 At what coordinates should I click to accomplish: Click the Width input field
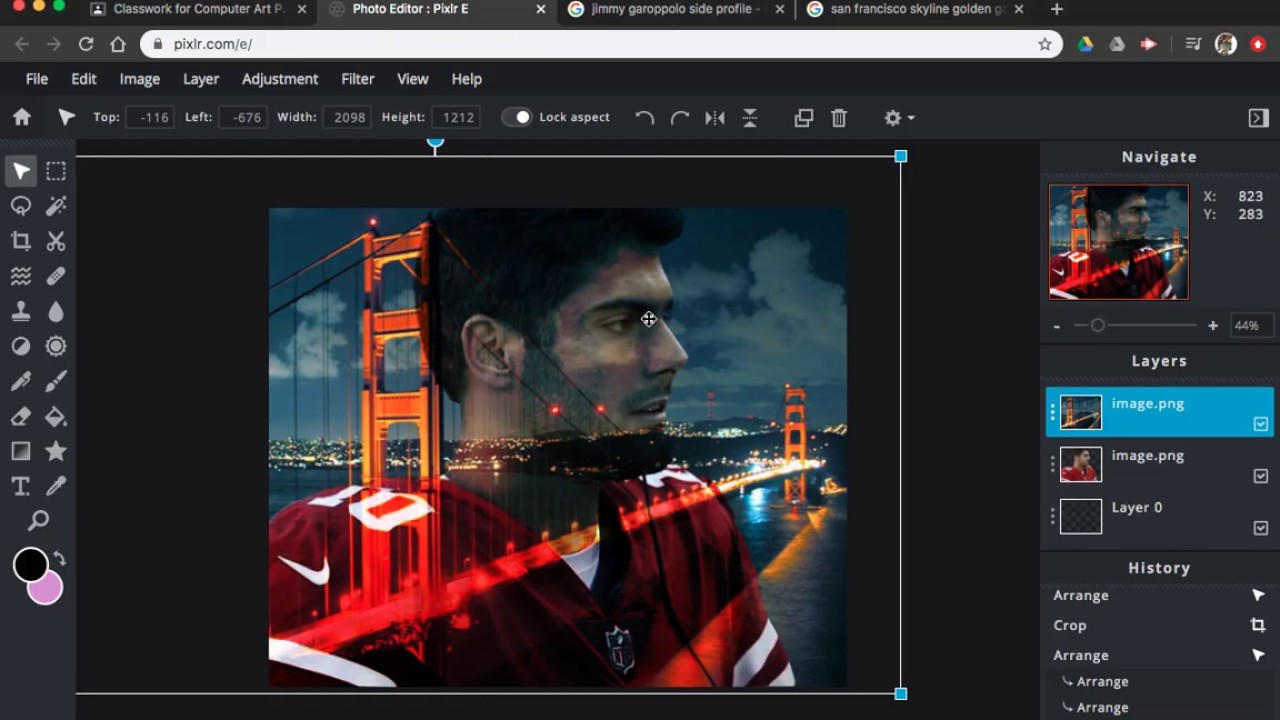pyautogui.click(x=348, y=117)
